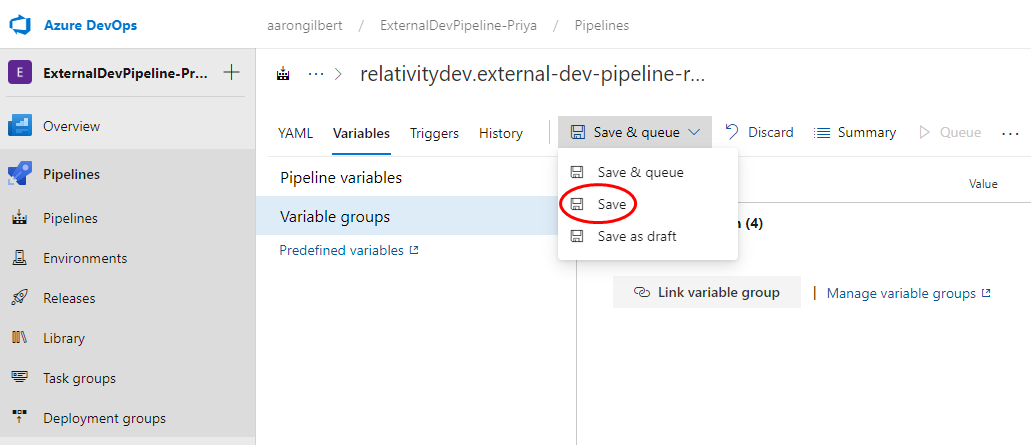This screenshot has height=445, width=1031.
Task: Click the Queue button
Action: (950, 133)
